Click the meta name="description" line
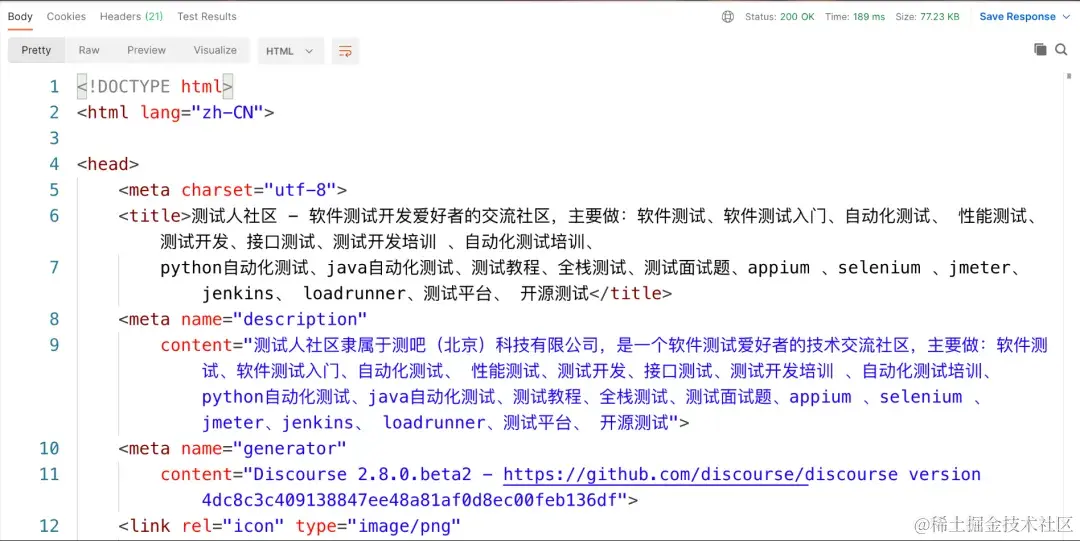Viewport: 1080px width, 541px height. click(242, 320)
